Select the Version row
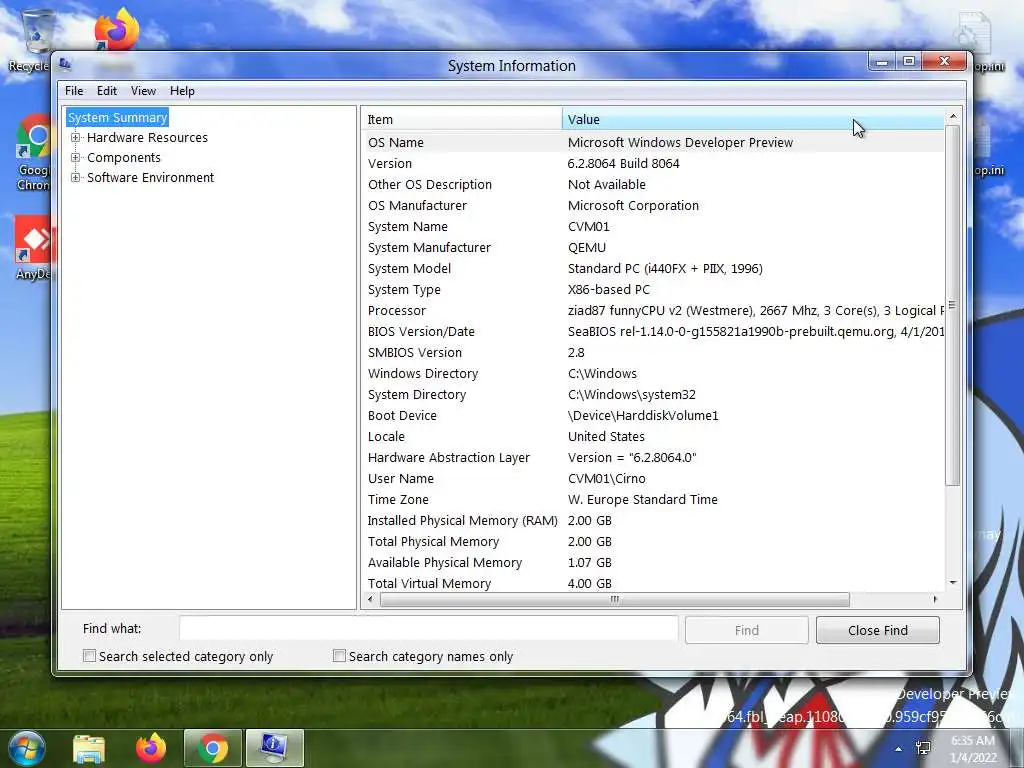The image size is (1024, 768). tap(653, 163)
